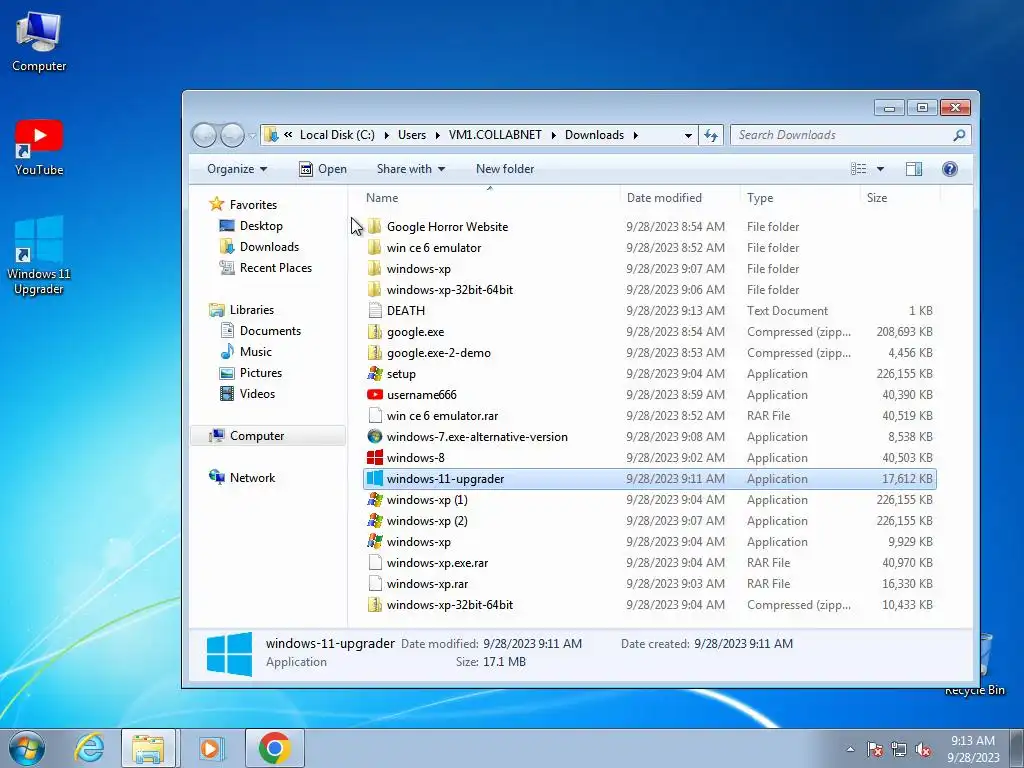Click the Explorer Forward navigation button
The height and width of the screenshot is (768, 1024).
point(232,135)
